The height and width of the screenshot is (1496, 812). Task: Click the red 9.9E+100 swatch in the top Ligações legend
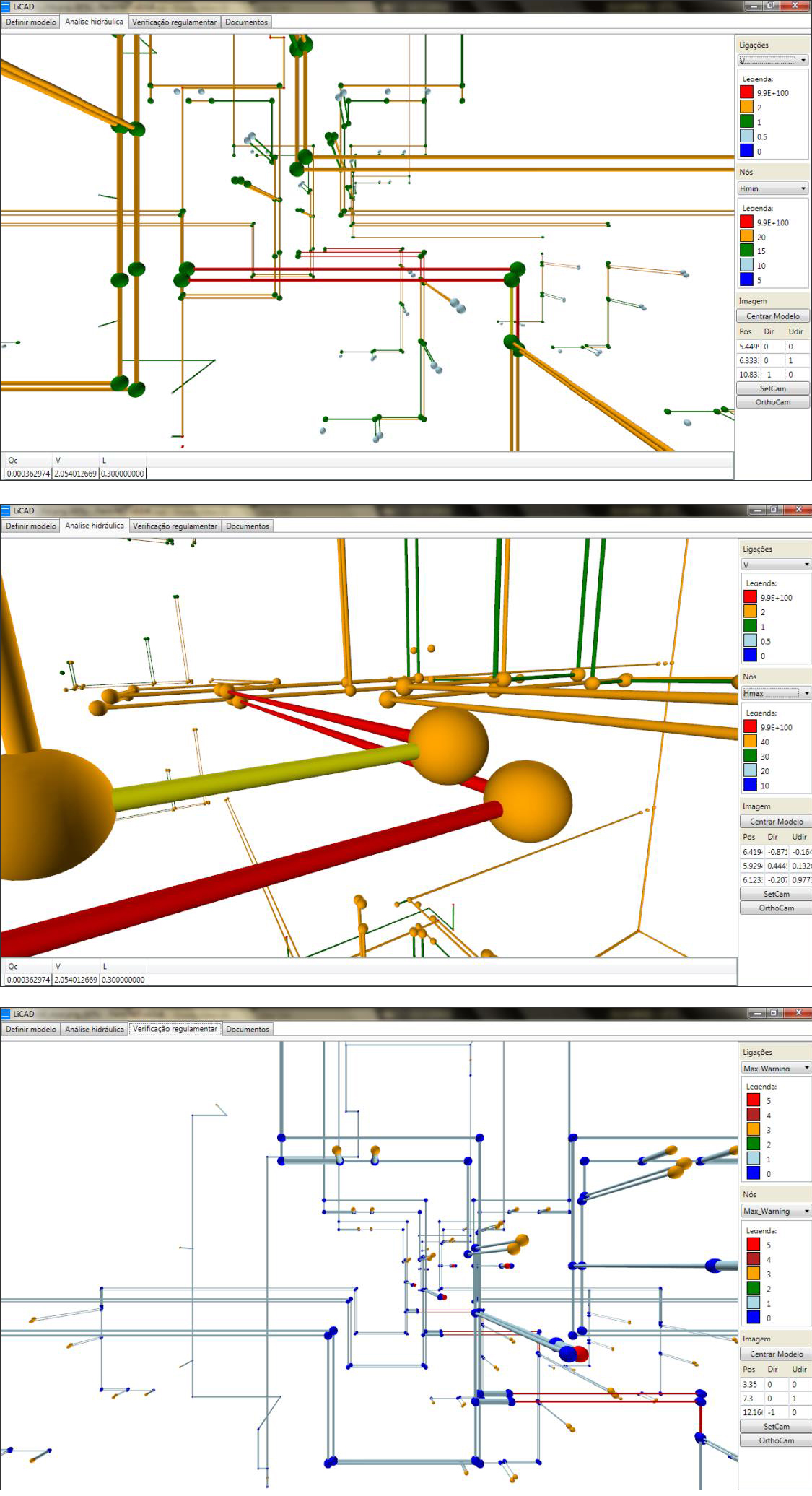point(746,92)
